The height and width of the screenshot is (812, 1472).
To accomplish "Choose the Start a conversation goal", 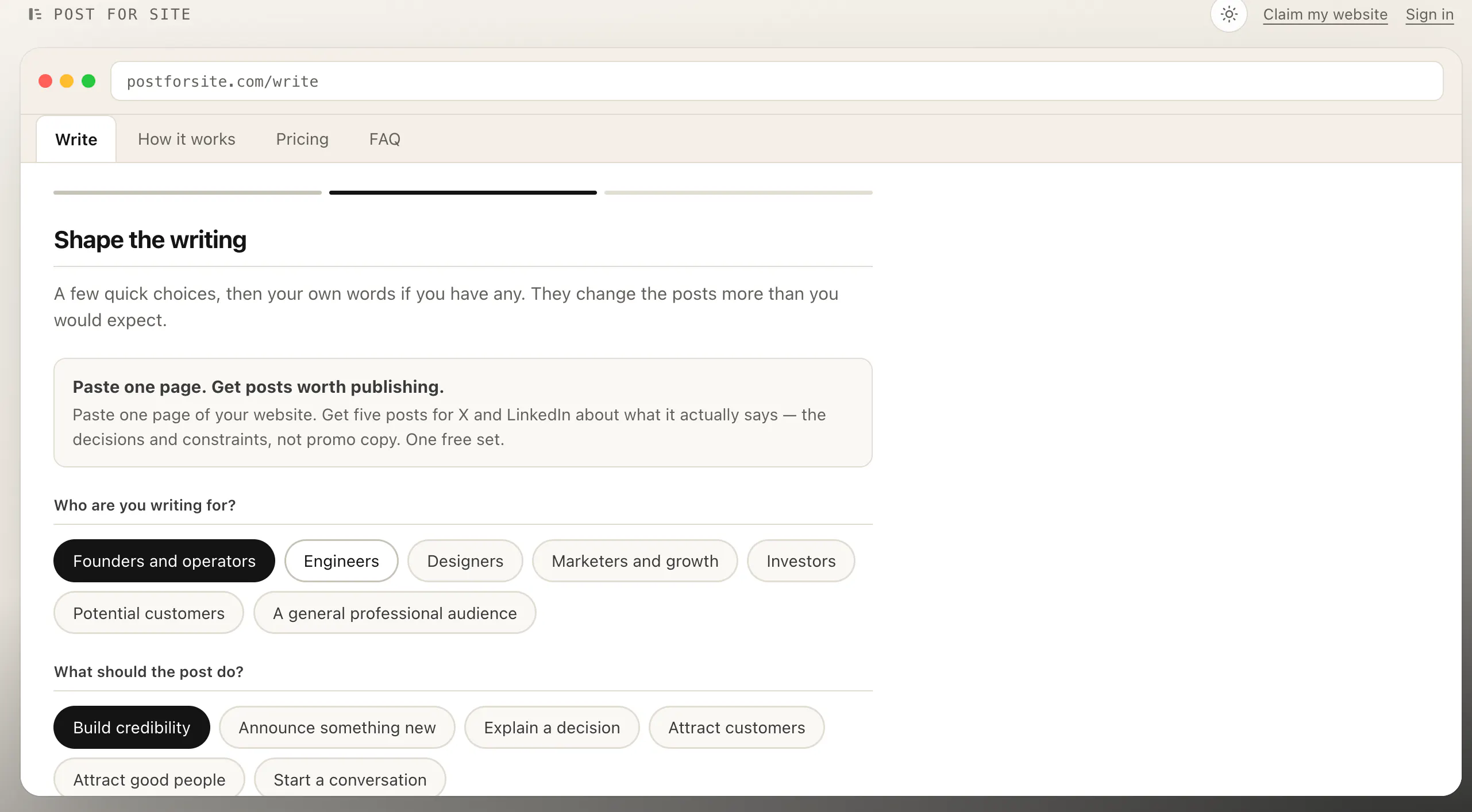I will pos(350,778).
